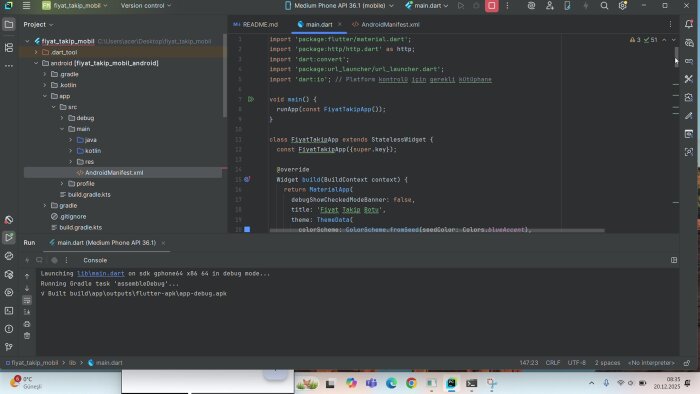
Task: Open the Flutter Inspector pencil icon in right sidebar
Action: pyautogui.click(x=689, y=116)
